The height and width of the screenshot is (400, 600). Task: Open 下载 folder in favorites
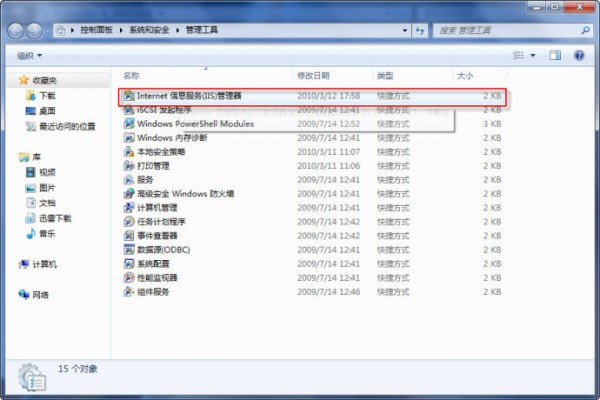point(47,95)
